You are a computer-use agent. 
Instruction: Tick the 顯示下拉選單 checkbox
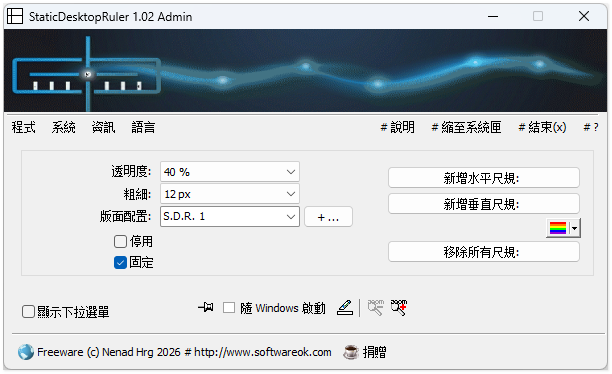coord(28,312)
